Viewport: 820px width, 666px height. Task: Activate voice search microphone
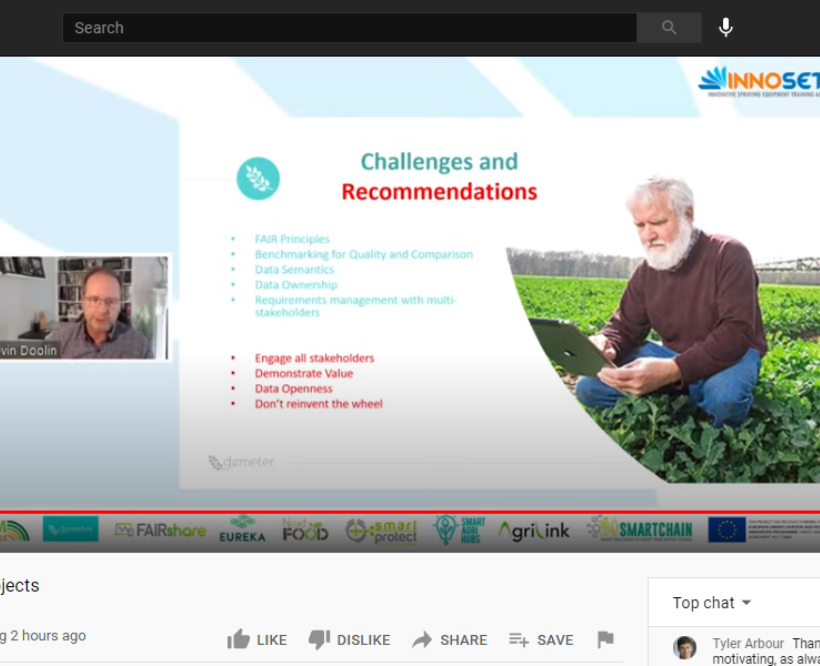tap(726, 28)
